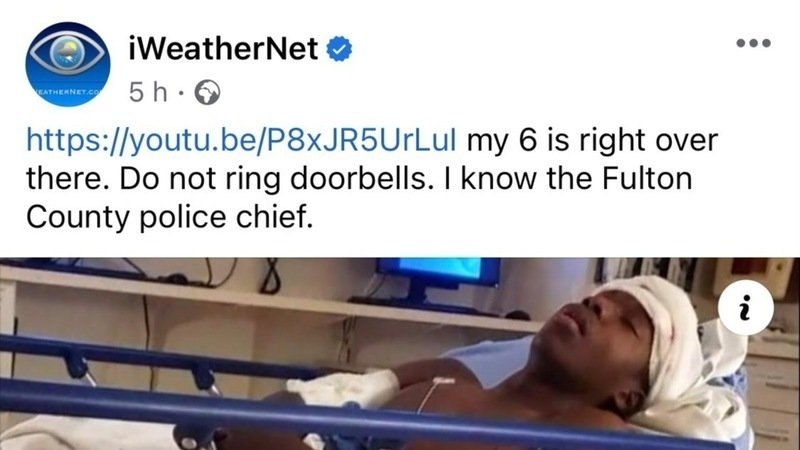This screenshot has width=800, height=450.
Task: Tap the info icon on the photo
Action: (x=745, y=308)
